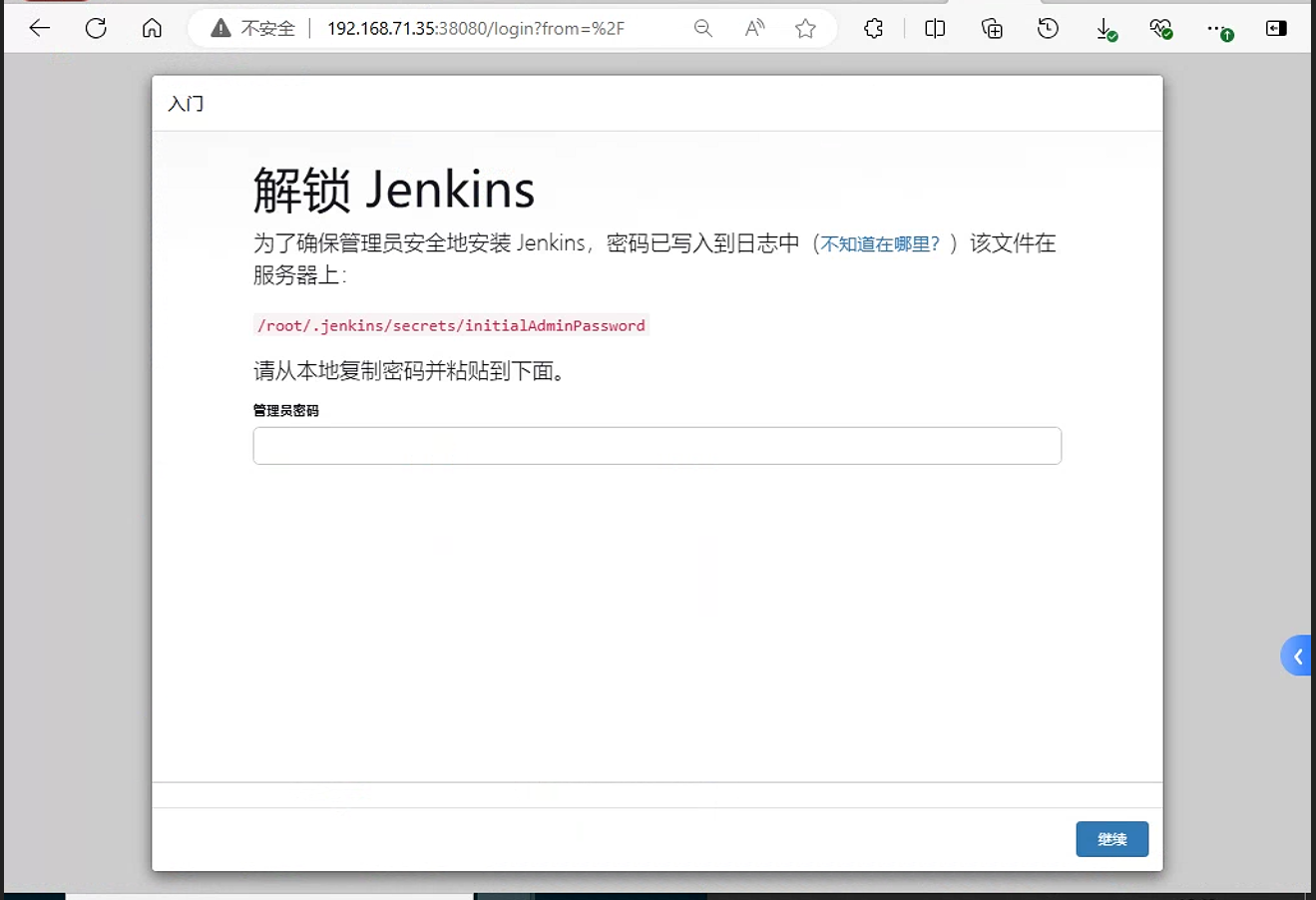Open the browser home page
Viewport: 1316px width, 900px height.
(x=152, y=28)
